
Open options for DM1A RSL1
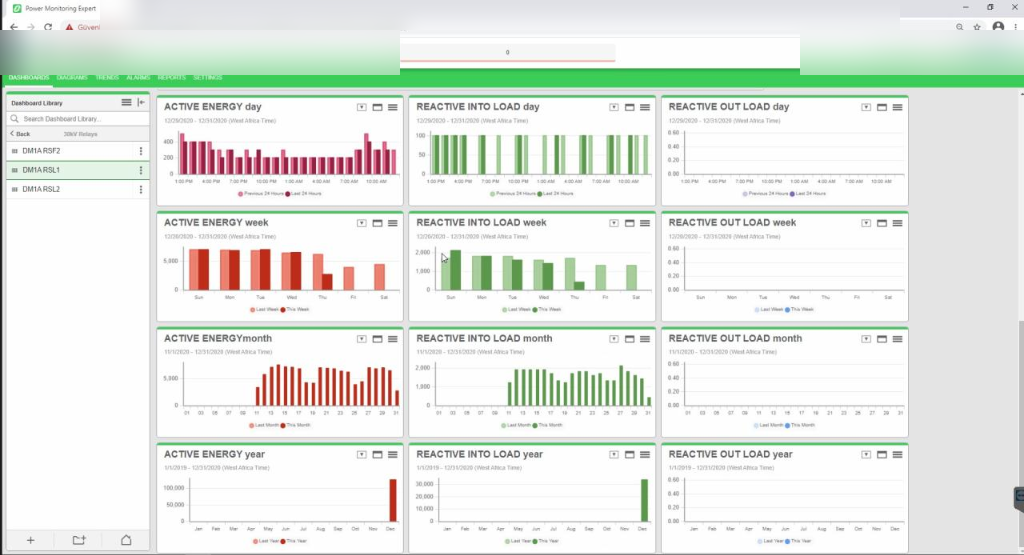[x=140, y=170]
